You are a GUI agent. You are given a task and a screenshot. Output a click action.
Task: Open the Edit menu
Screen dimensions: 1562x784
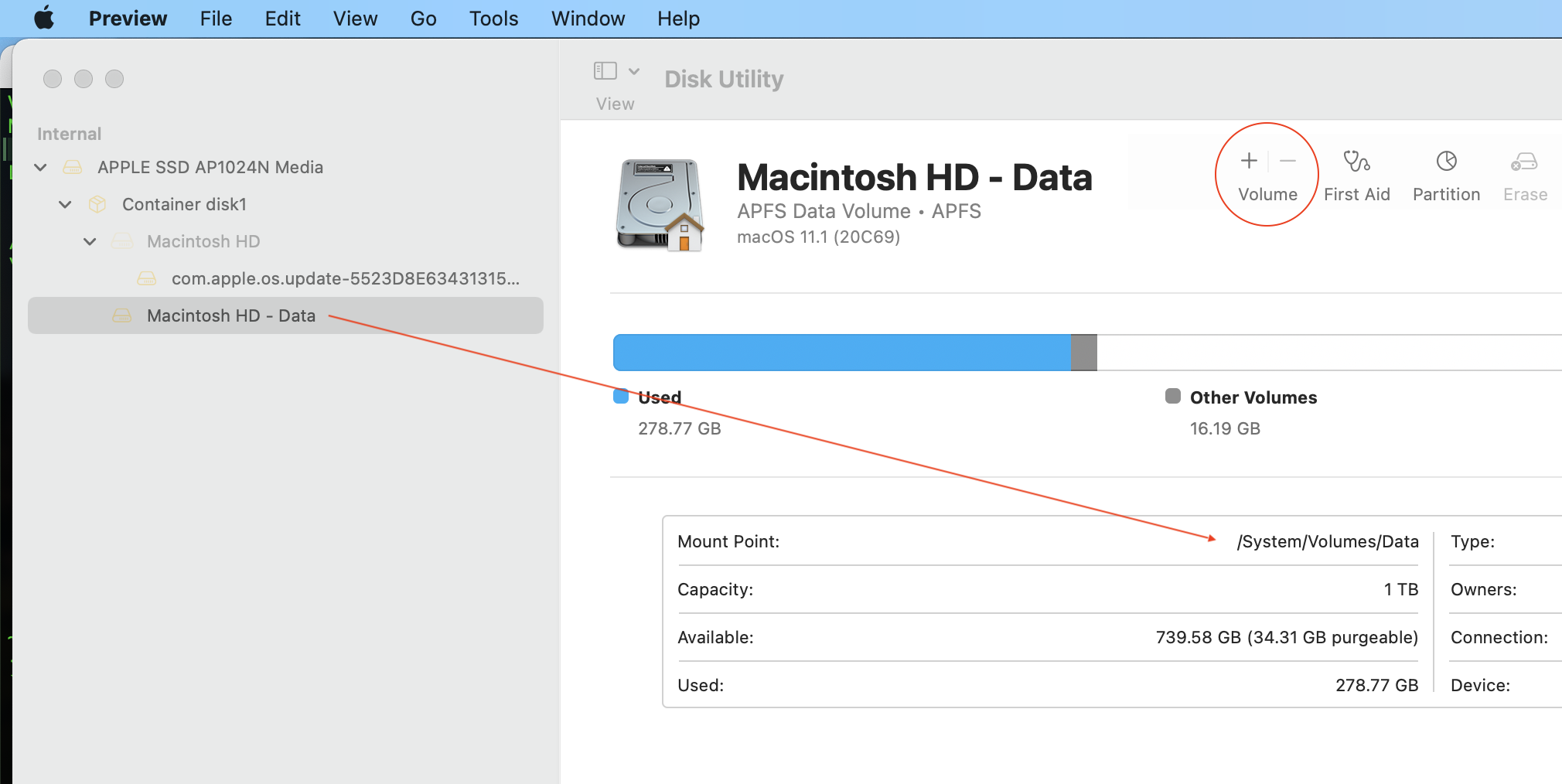coord(282,19)
